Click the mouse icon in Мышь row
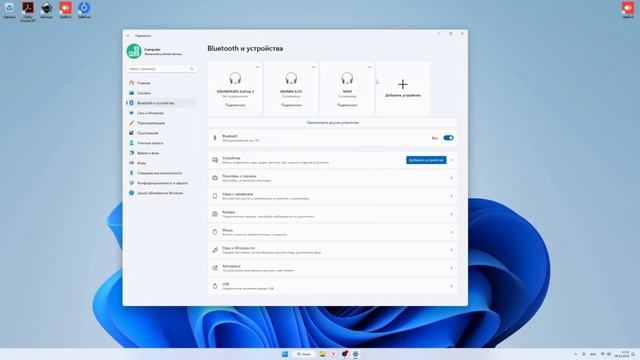 click(215, 232)
